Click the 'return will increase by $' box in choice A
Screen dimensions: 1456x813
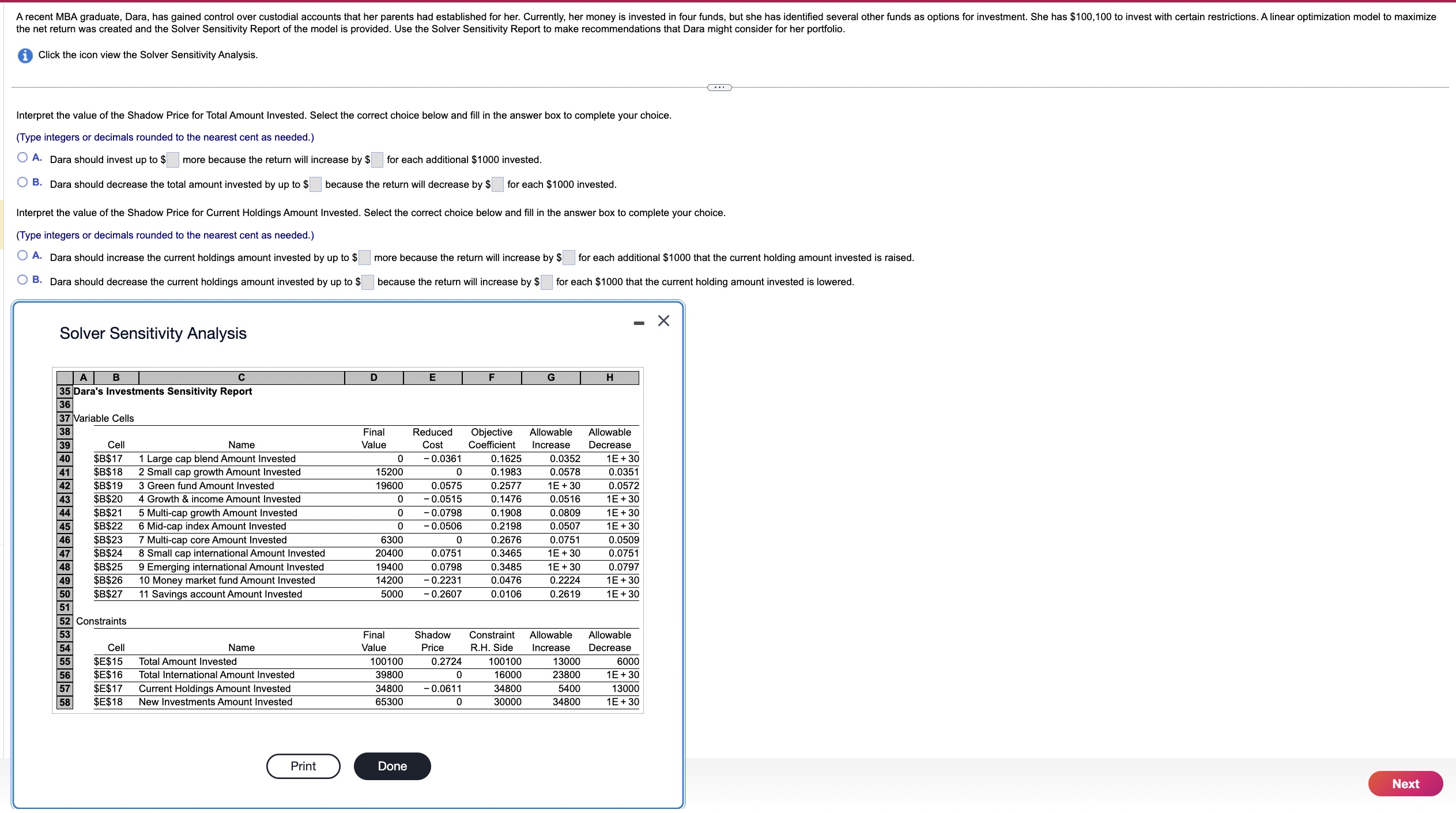point(376,160)
